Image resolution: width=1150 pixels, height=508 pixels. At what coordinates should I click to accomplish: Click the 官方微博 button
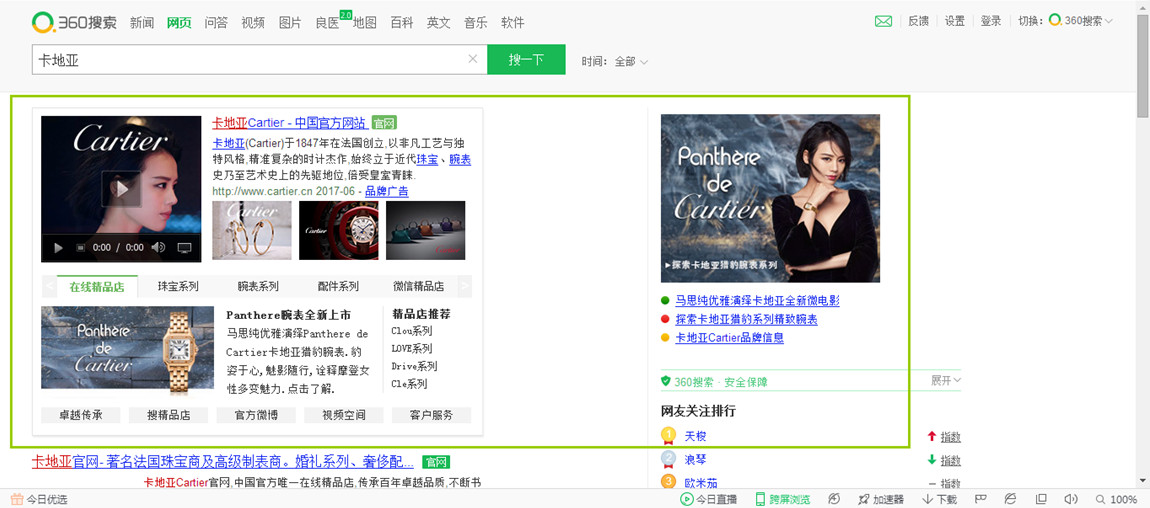tap(256, 415)
